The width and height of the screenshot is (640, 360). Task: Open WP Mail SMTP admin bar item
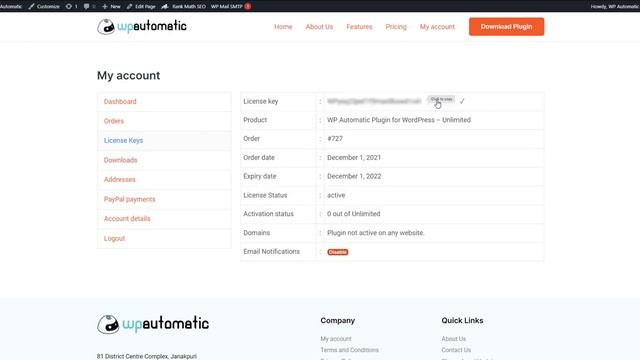(x=231, y=6)
